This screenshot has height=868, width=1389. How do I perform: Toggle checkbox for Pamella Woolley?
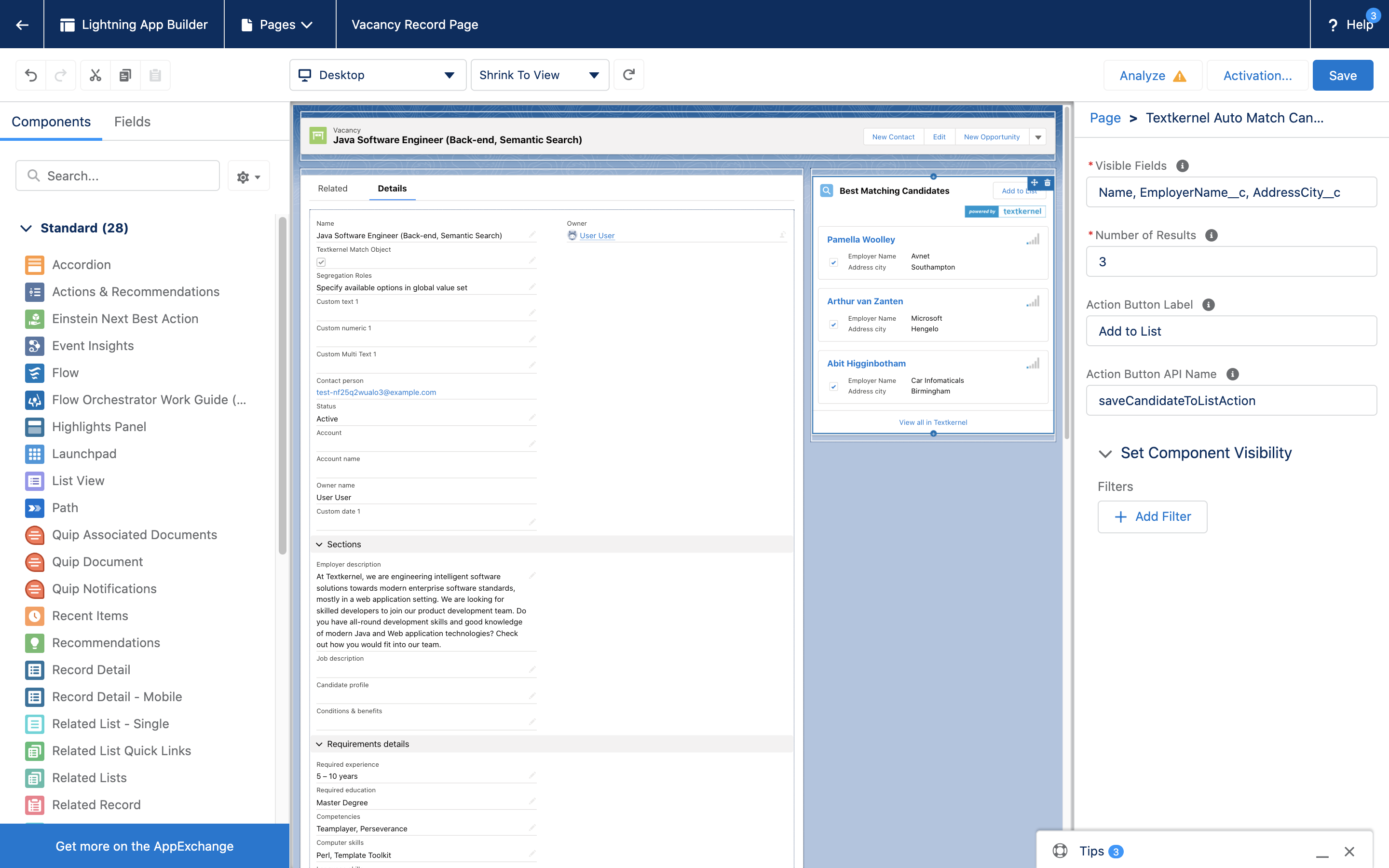coord(833,262)
